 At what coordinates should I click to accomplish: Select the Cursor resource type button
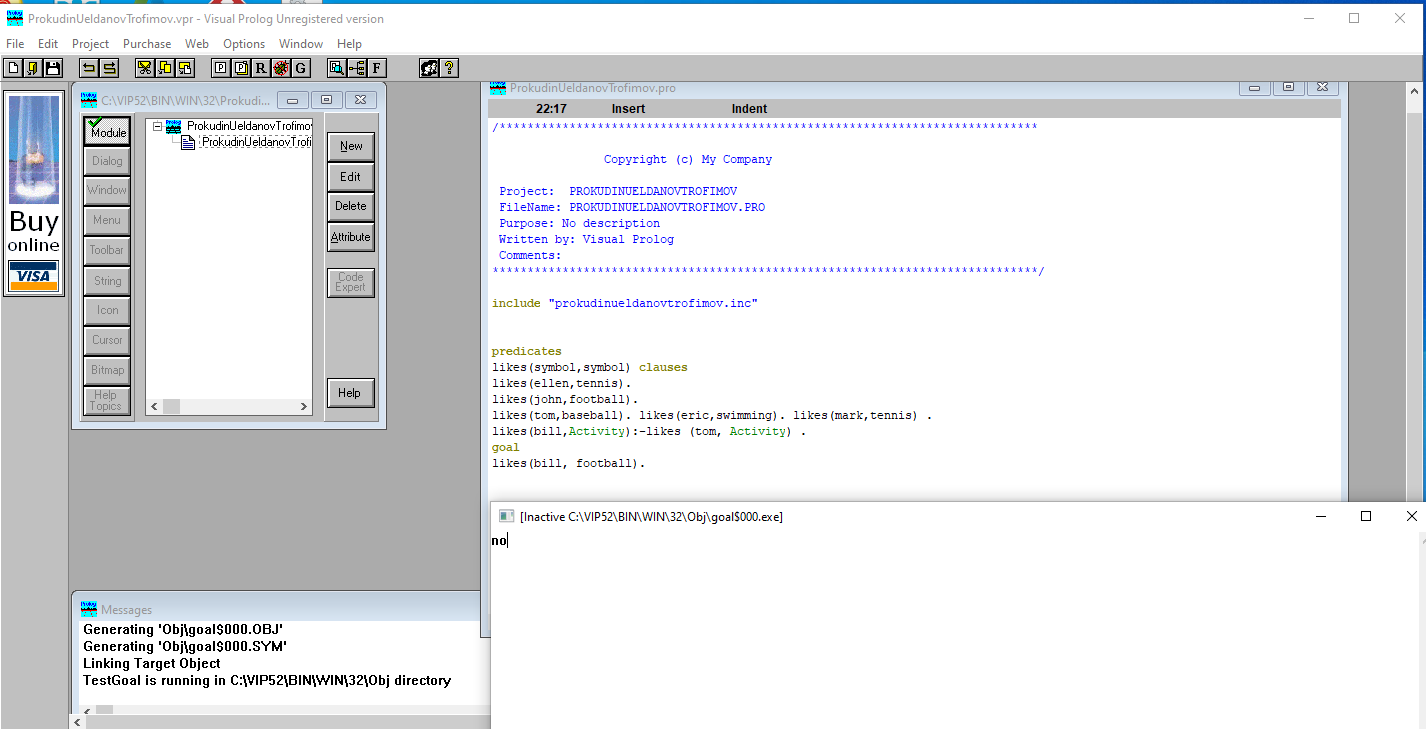pyautogui.click(x=107, y=340)
